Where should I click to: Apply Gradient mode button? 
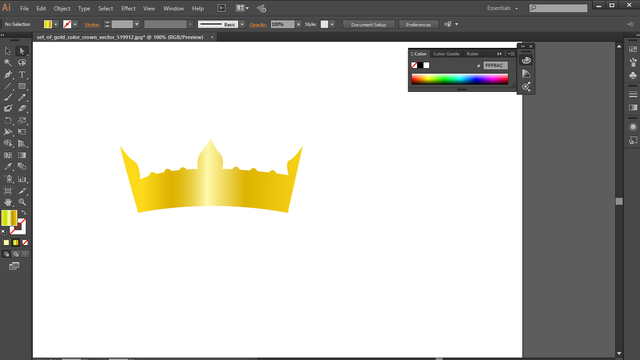coord(16,242)
